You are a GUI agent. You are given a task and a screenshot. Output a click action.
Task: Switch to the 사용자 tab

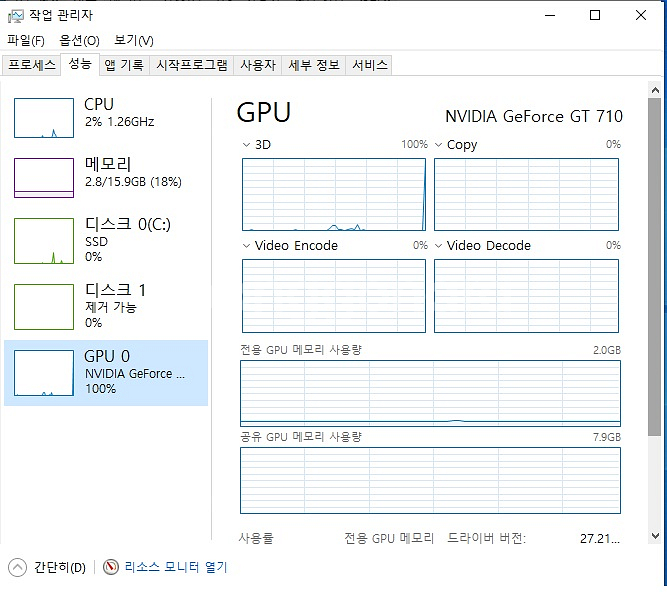coord(258,65)
